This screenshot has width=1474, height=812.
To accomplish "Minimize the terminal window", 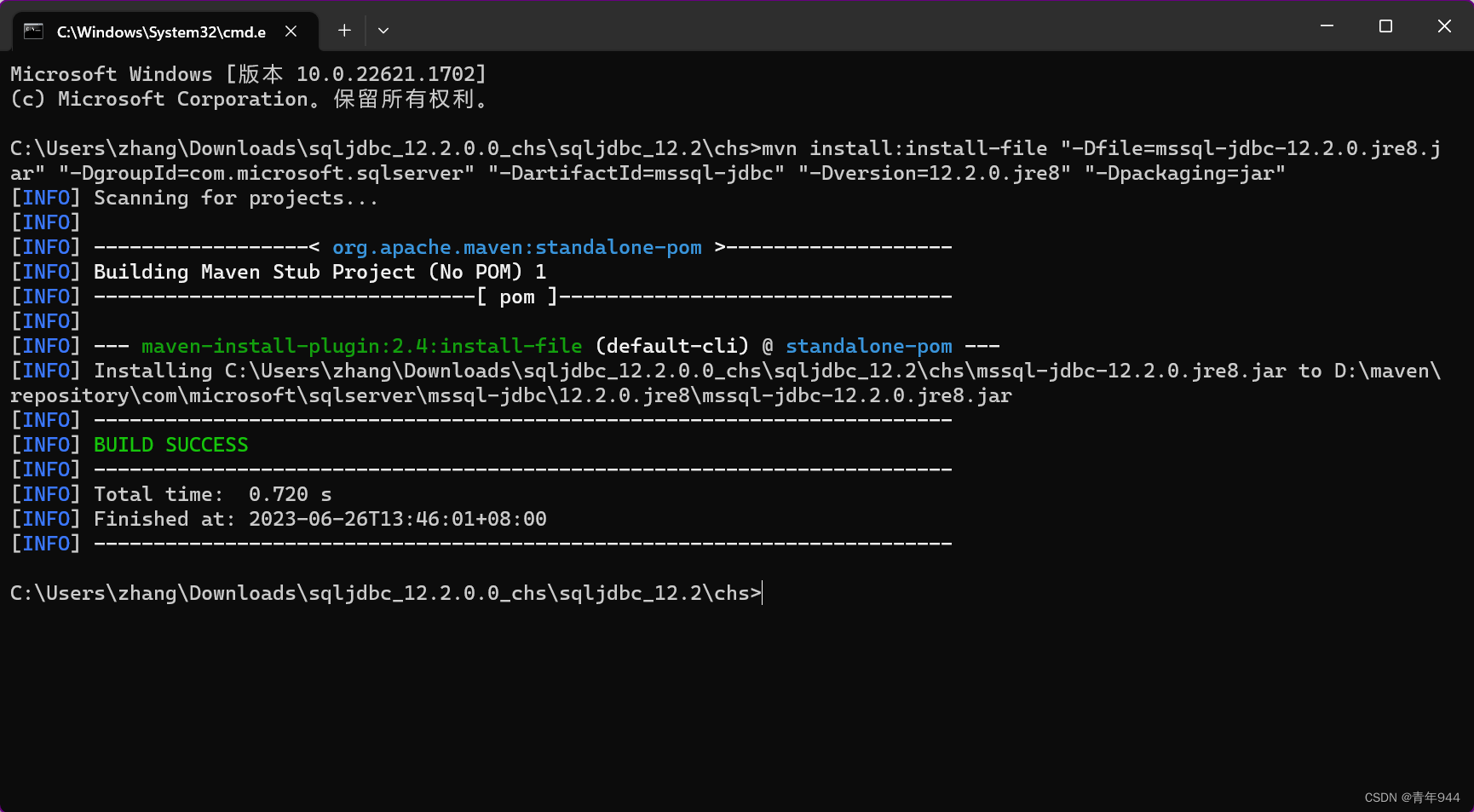I will (x=1326, y=26).
